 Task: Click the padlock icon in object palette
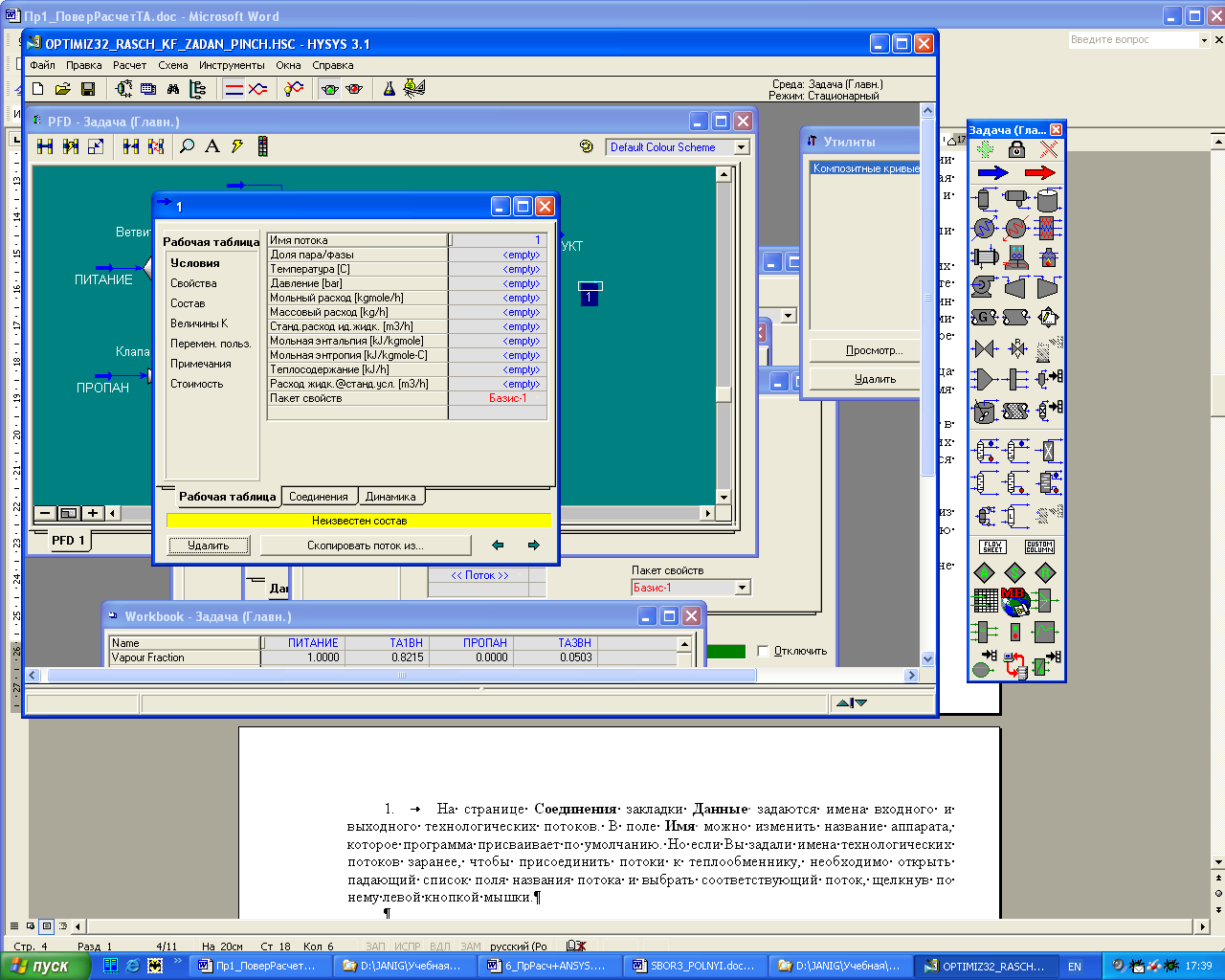(1016, 149)
